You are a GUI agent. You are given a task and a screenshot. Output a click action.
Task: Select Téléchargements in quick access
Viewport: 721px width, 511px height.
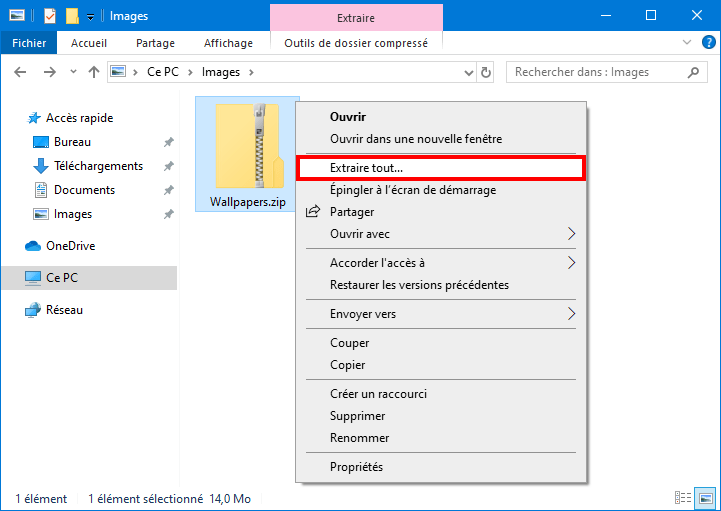(x=98, y=166)
